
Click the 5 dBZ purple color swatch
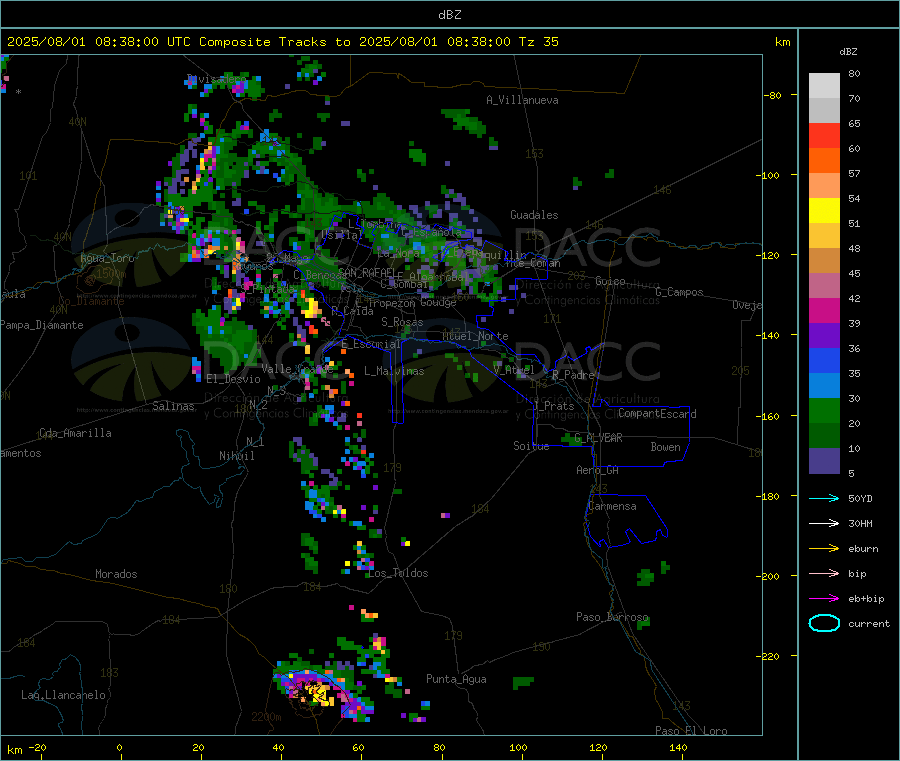824,461
